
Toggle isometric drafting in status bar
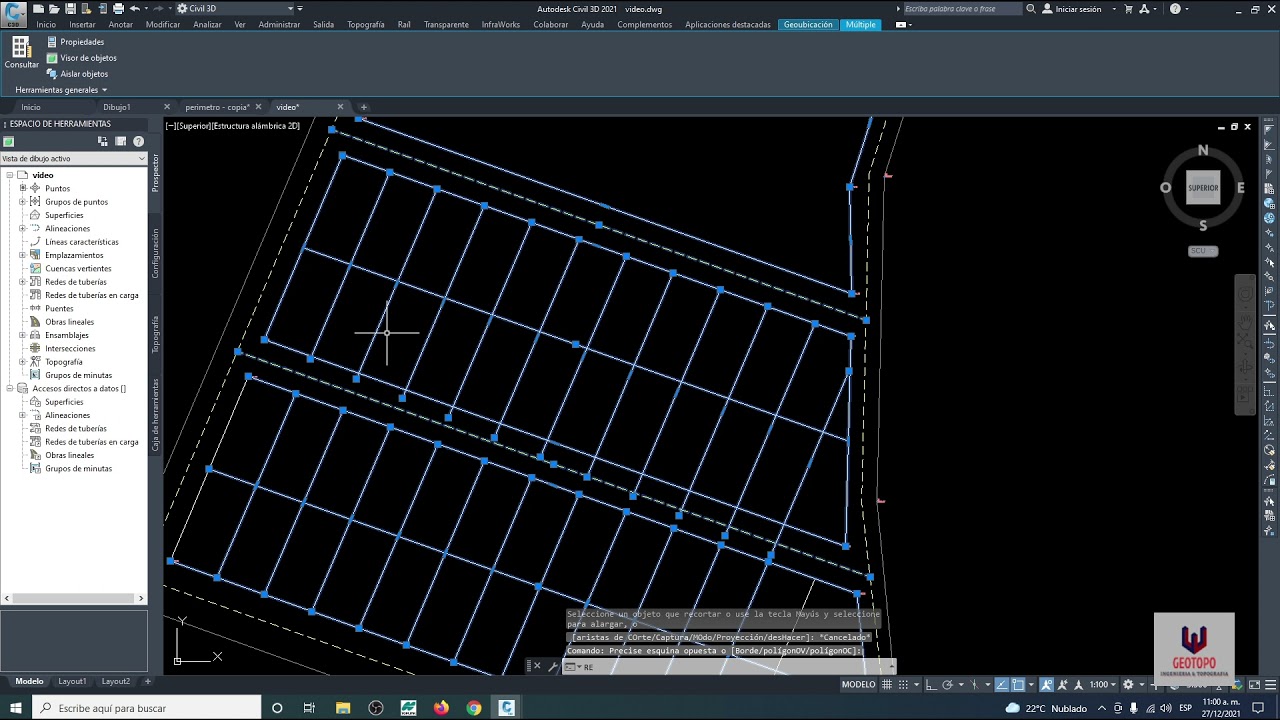(974, 685)
